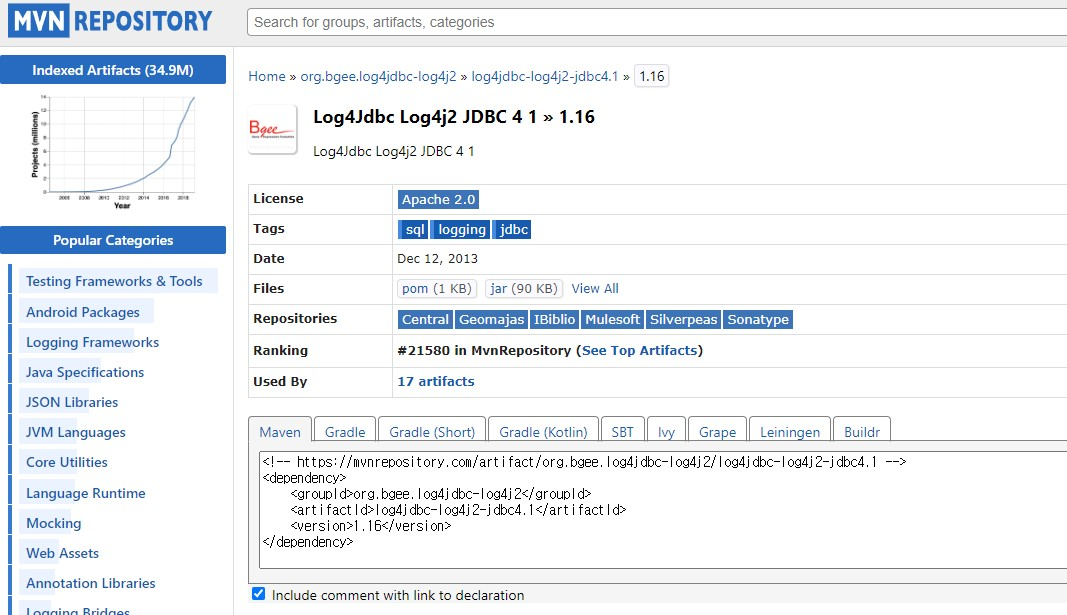Open the Central repository badge
Viewport: 1067px width, 615px height.
[x=425, y=319]
